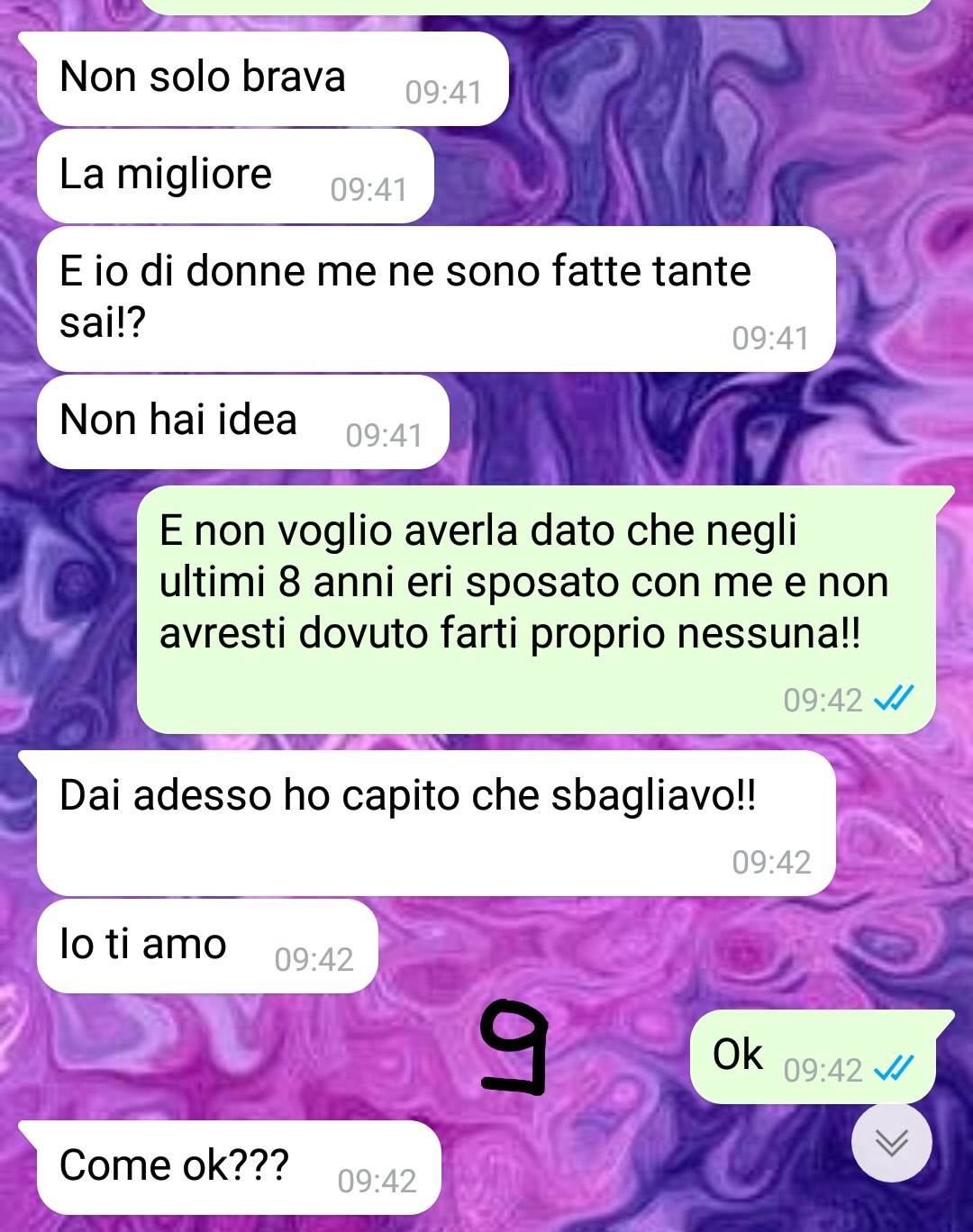
Task: Select the 'Dai adesso ho capito che sbagliavo' bubble
Action: (436, 823)
